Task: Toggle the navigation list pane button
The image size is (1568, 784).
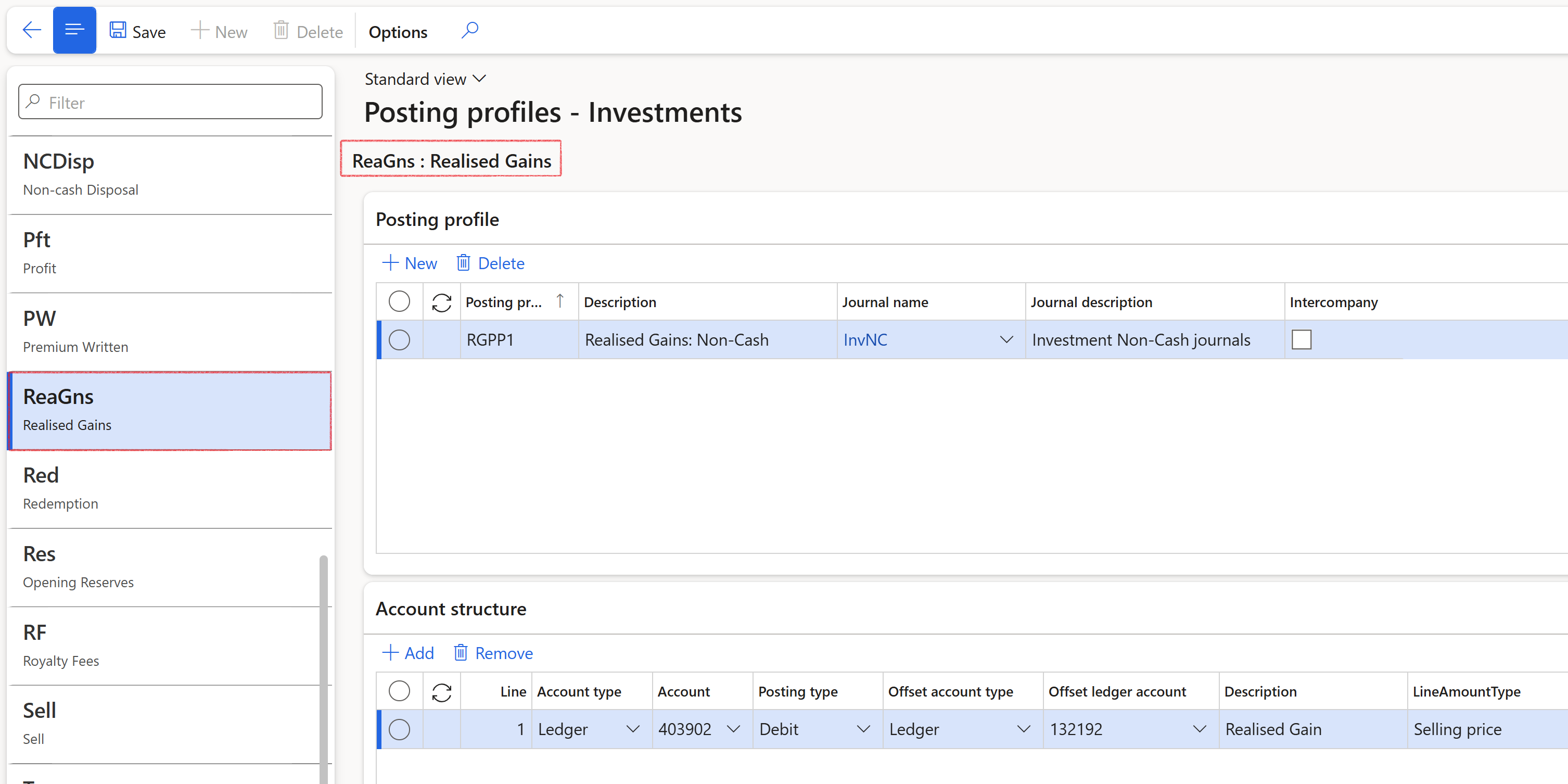Action: pyautogui.click(x=74, y=30)
